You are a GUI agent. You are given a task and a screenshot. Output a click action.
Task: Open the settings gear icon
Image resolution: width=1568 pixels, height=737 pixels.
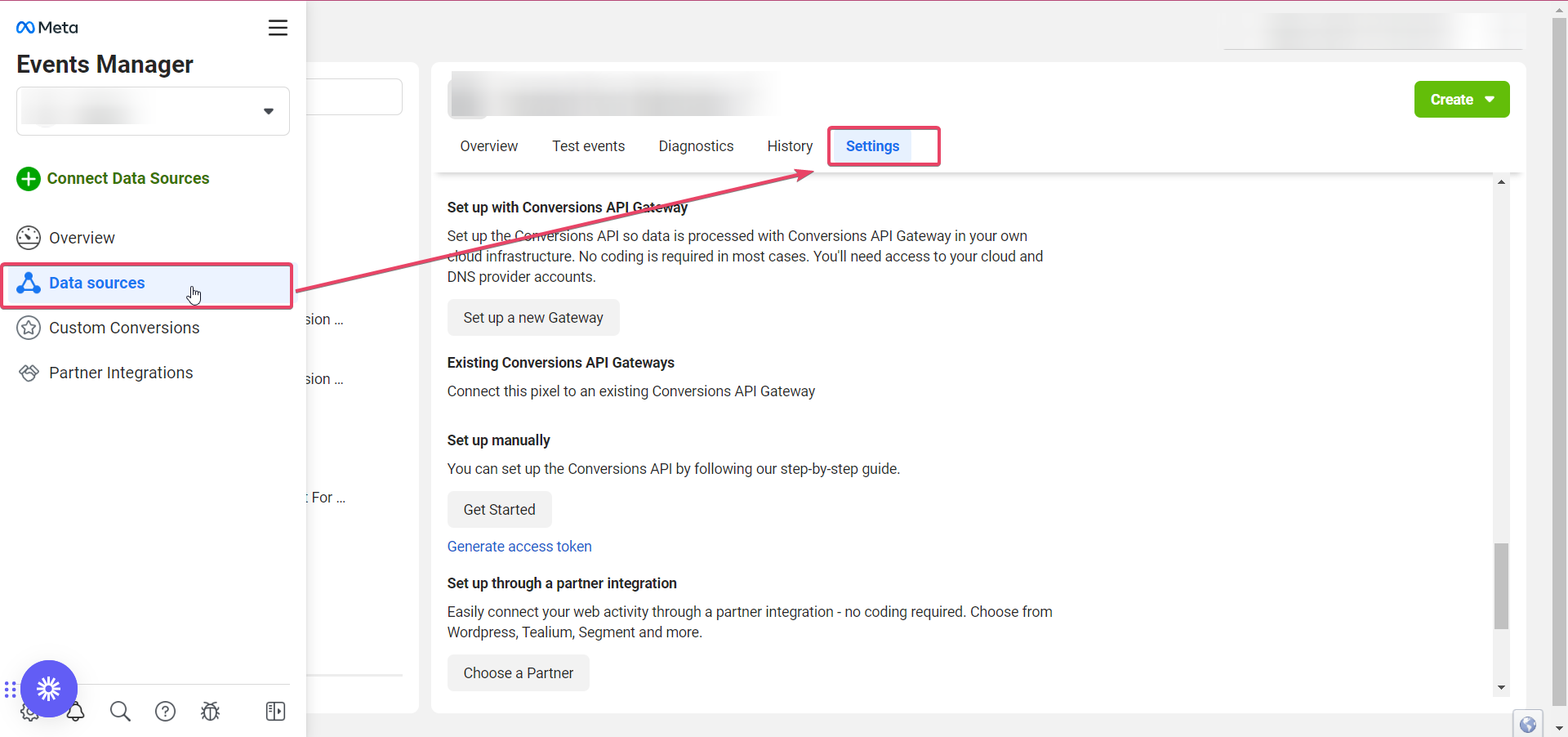tap(29, 714)
